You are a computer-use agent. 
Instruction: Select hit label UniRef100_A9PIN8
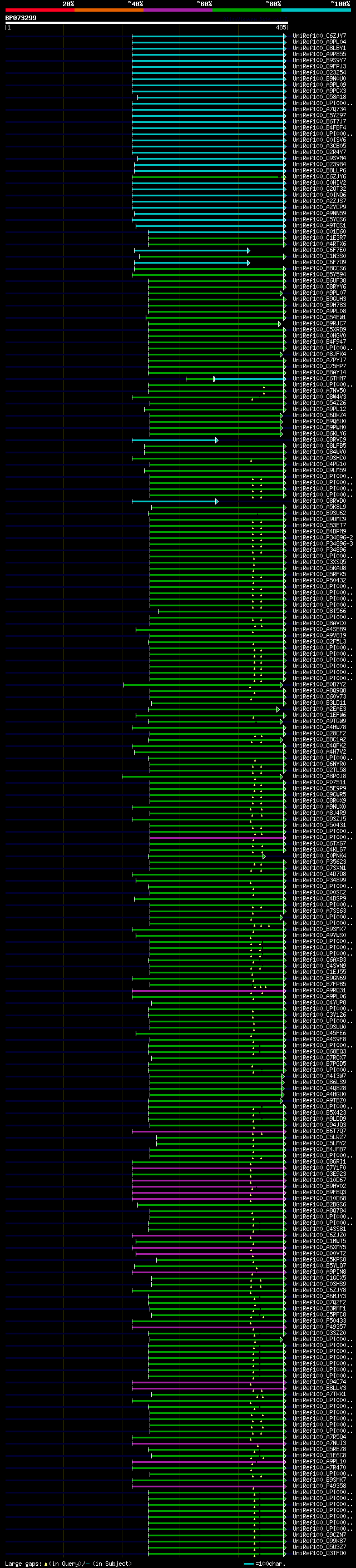pos(319,1272)
